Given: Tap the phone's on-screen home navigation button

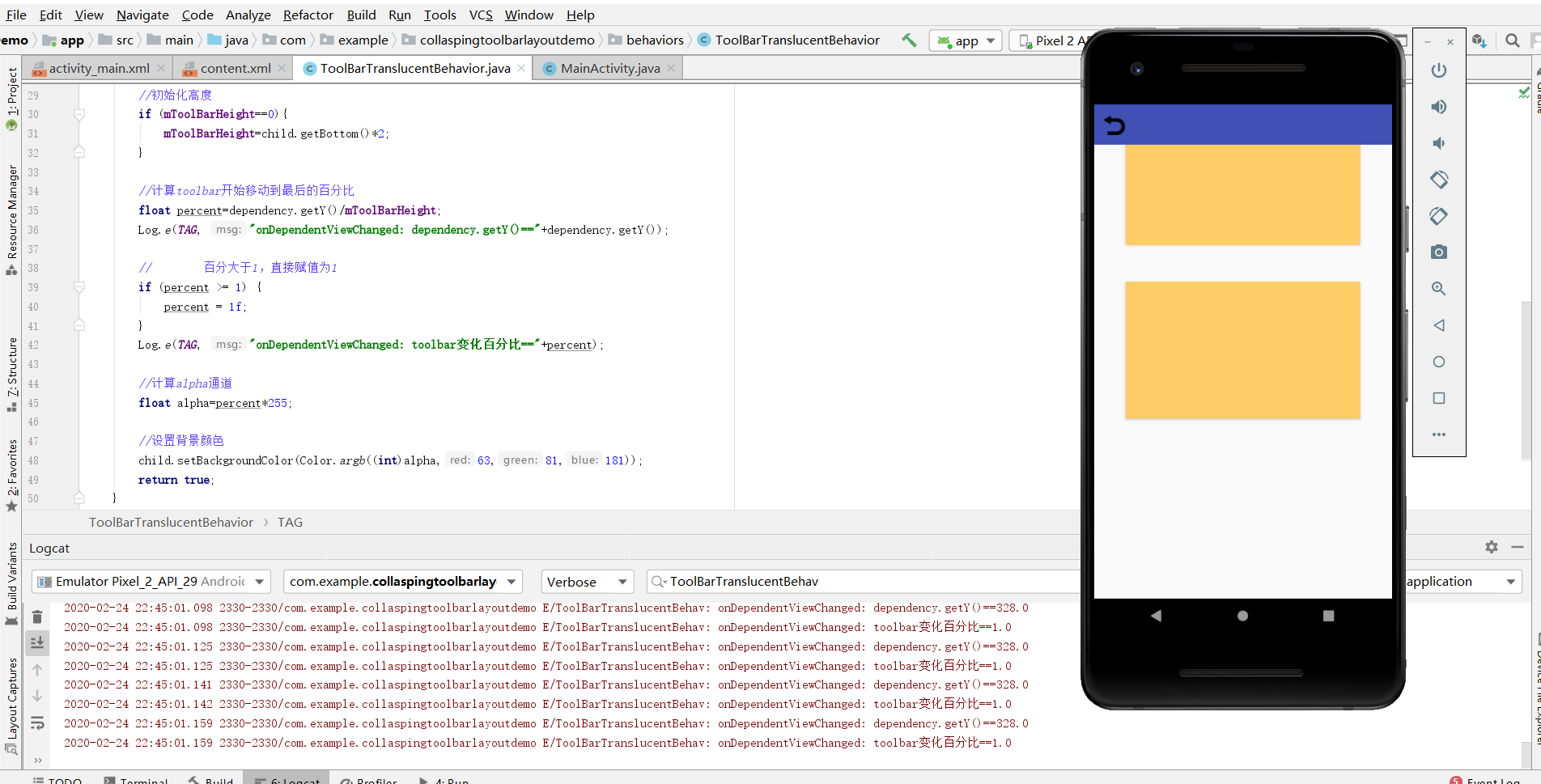Looking at the screenshot, I should point(1242,616).
